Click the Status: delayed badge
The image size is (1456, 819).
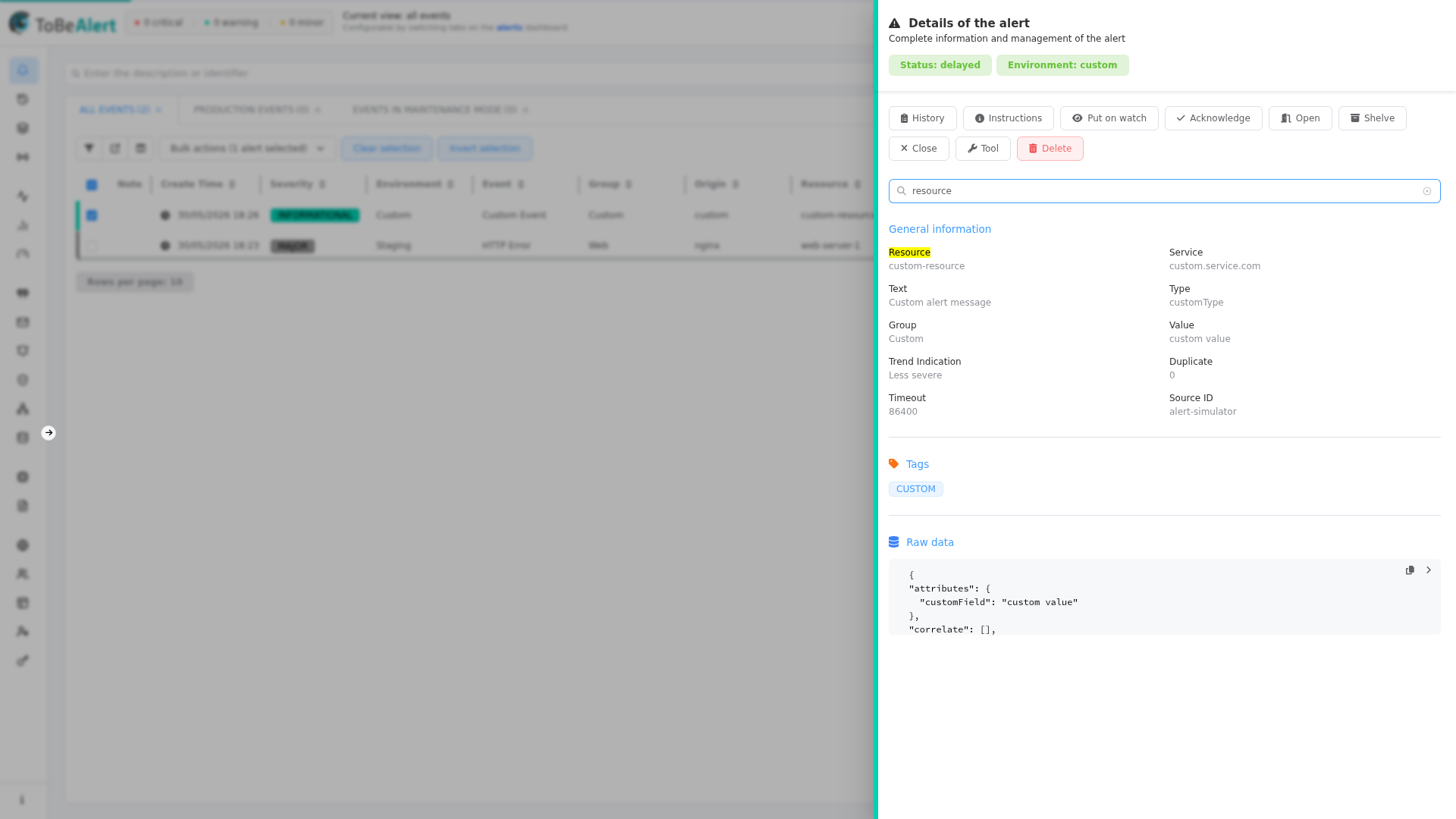pos(940,65)
